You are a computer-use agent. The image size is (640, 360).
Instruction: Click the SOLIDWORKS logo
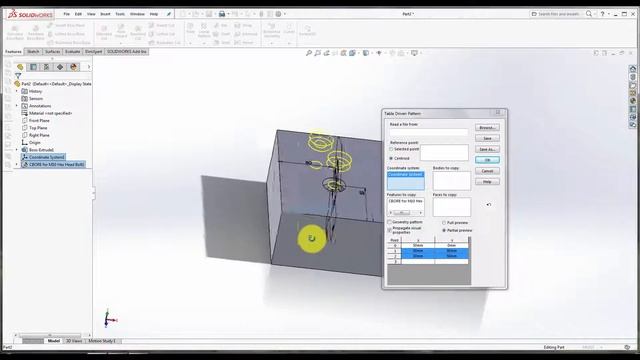point(31,14)
